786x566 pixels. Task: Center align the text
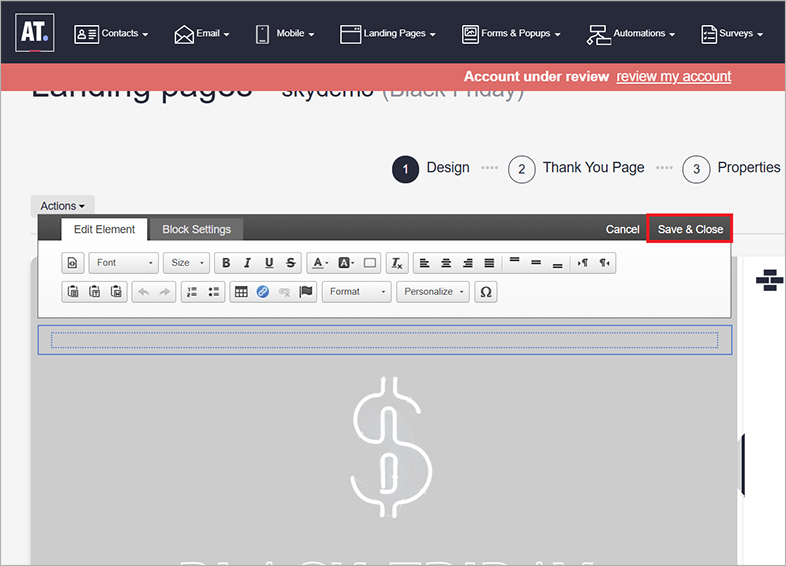pos(446,263)
